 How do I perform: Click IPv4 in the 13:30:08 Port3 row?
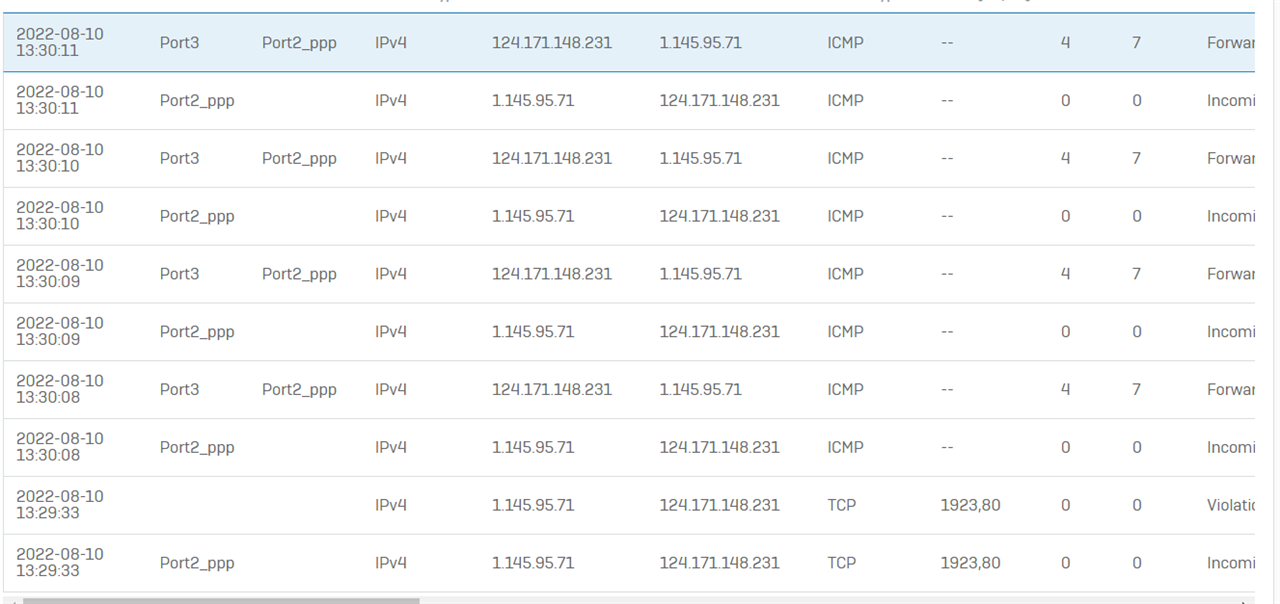(391, 389)
